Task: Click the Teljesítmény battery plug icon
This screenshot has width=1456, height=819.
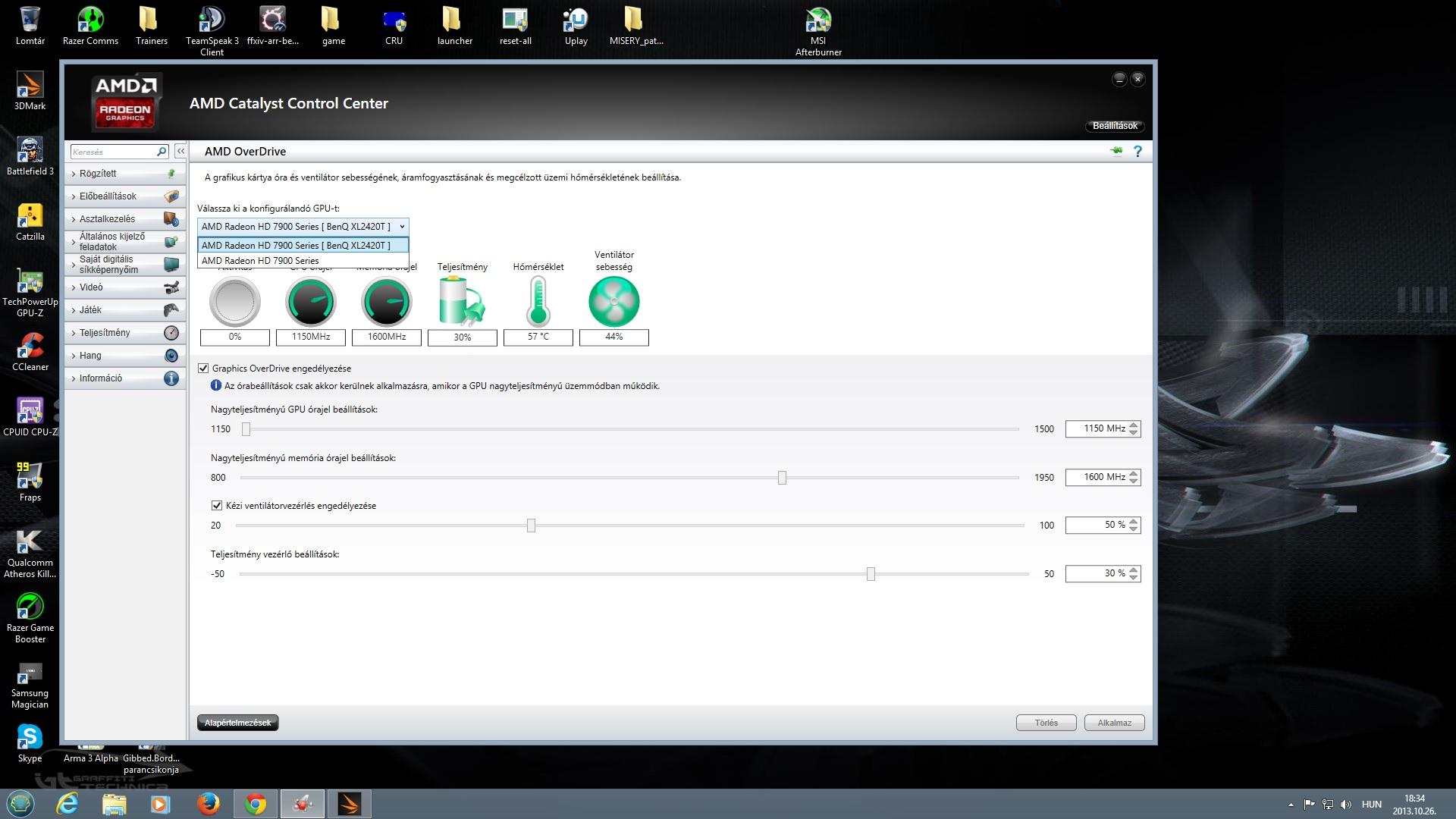Action: (x=462, y=301)
